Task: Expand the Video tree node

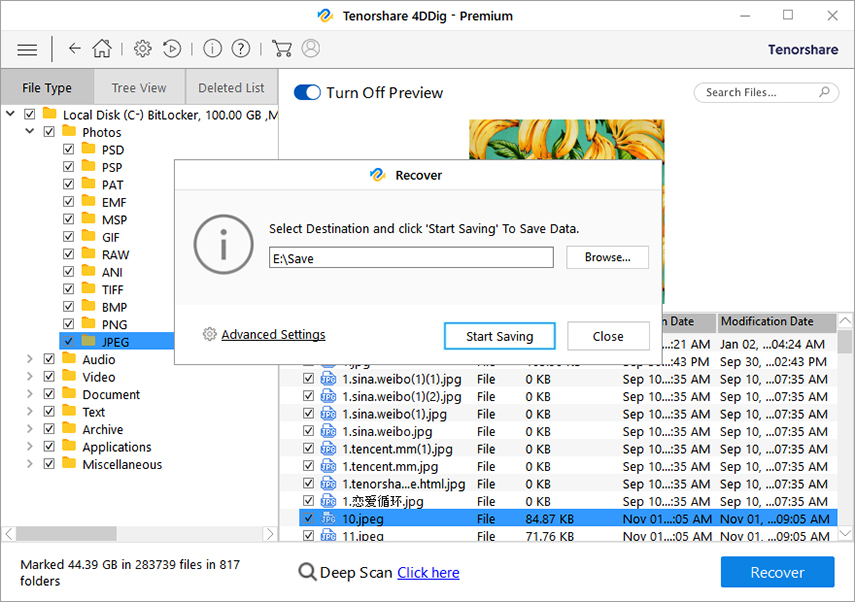Action: [30, 377]
